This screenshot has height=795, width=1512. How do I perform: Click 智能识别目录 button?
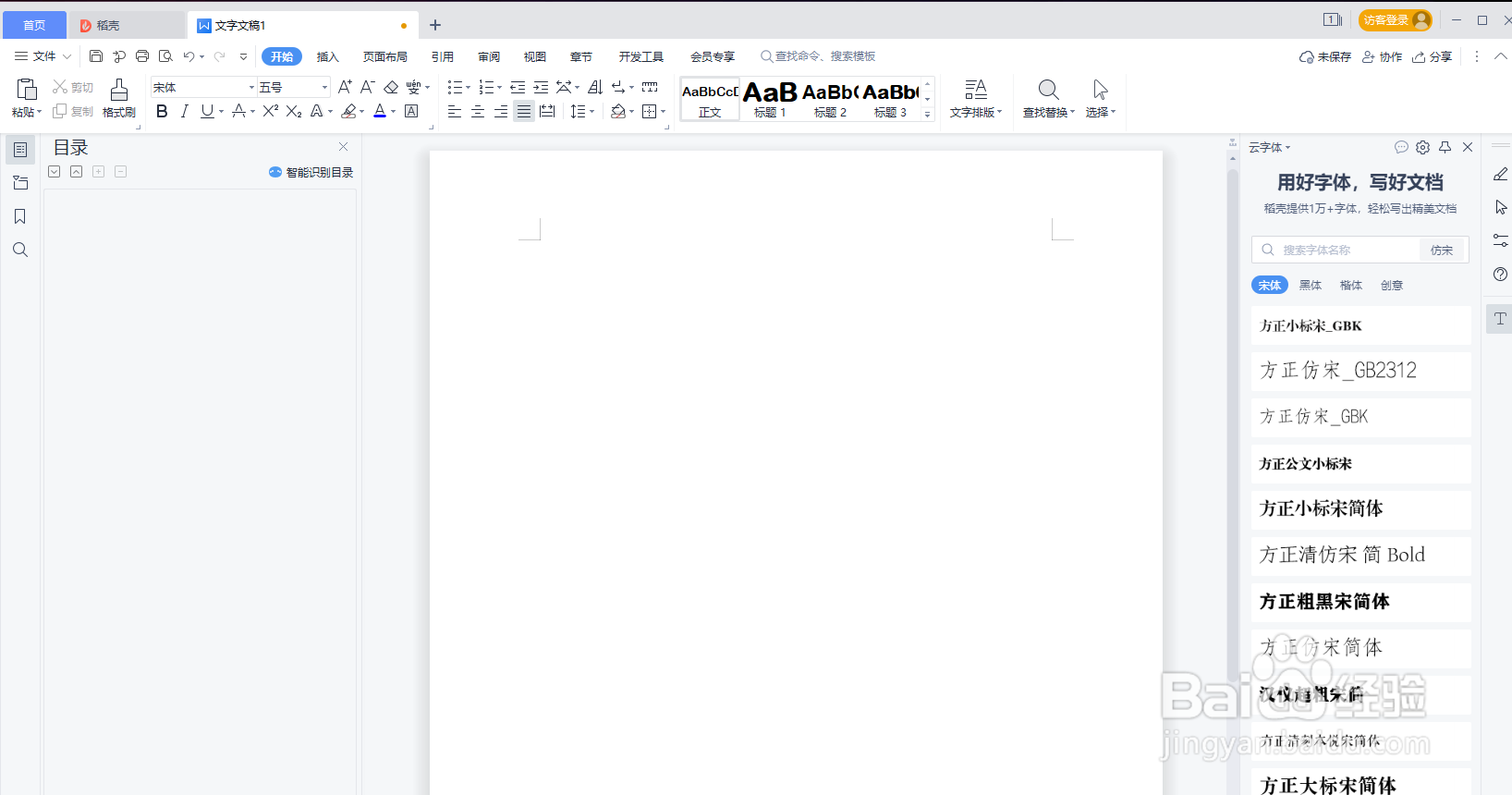click(311, 172)
